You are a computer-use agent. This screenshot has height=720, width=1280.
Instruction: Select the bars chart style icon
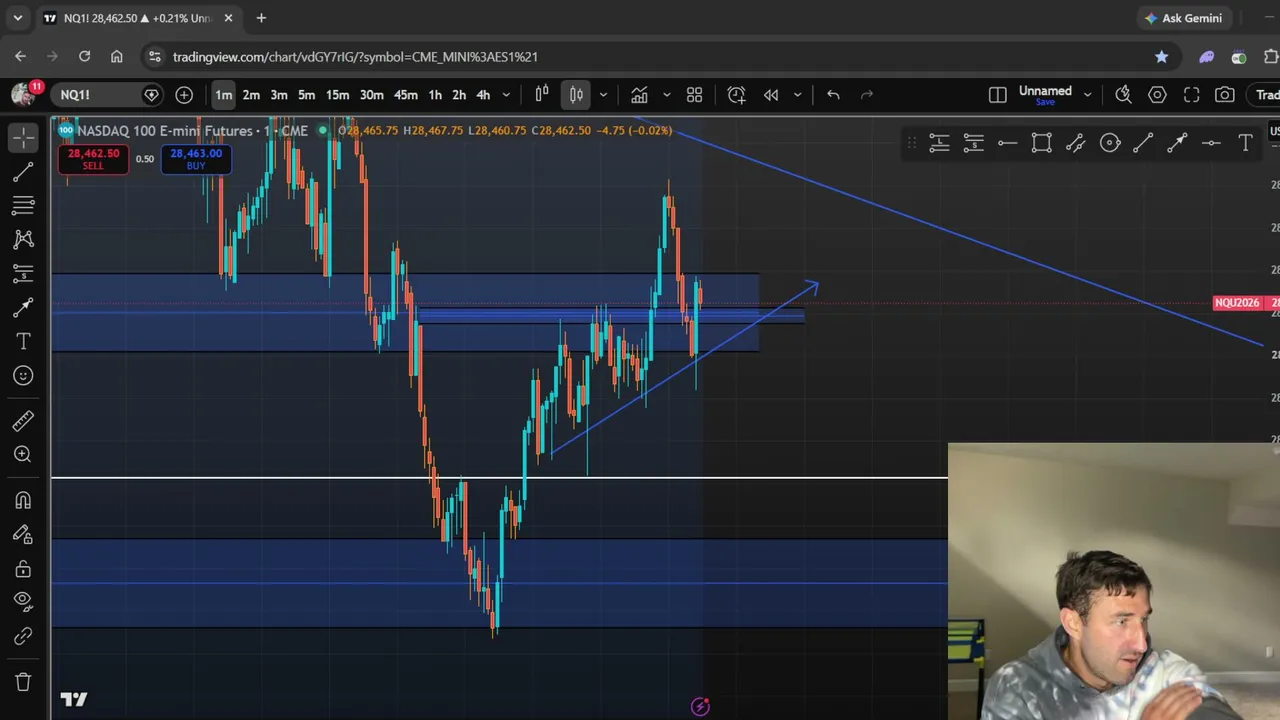[542, 95]
